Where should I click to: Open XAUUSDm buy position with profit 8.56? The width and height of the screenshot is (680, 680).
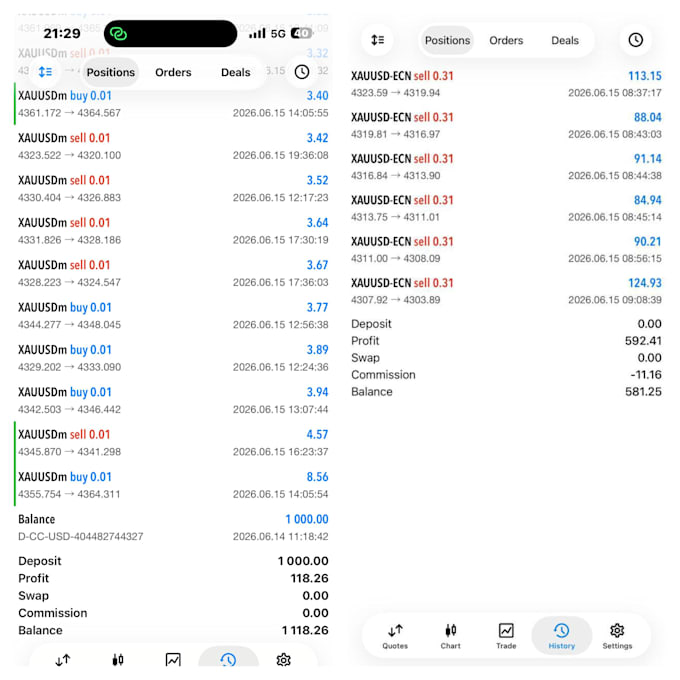pyautogui.click(x=173, y=485)
